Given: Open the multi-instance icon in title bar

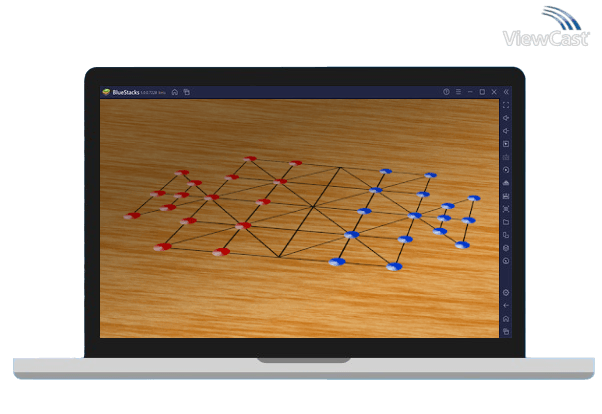Looking at the screenshot, I should [187, 92].
